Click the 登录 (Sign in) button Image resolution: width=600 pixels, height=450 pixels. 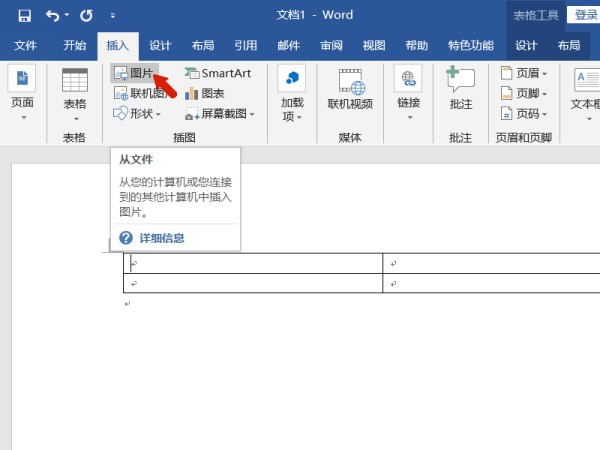tap(584, 14)
